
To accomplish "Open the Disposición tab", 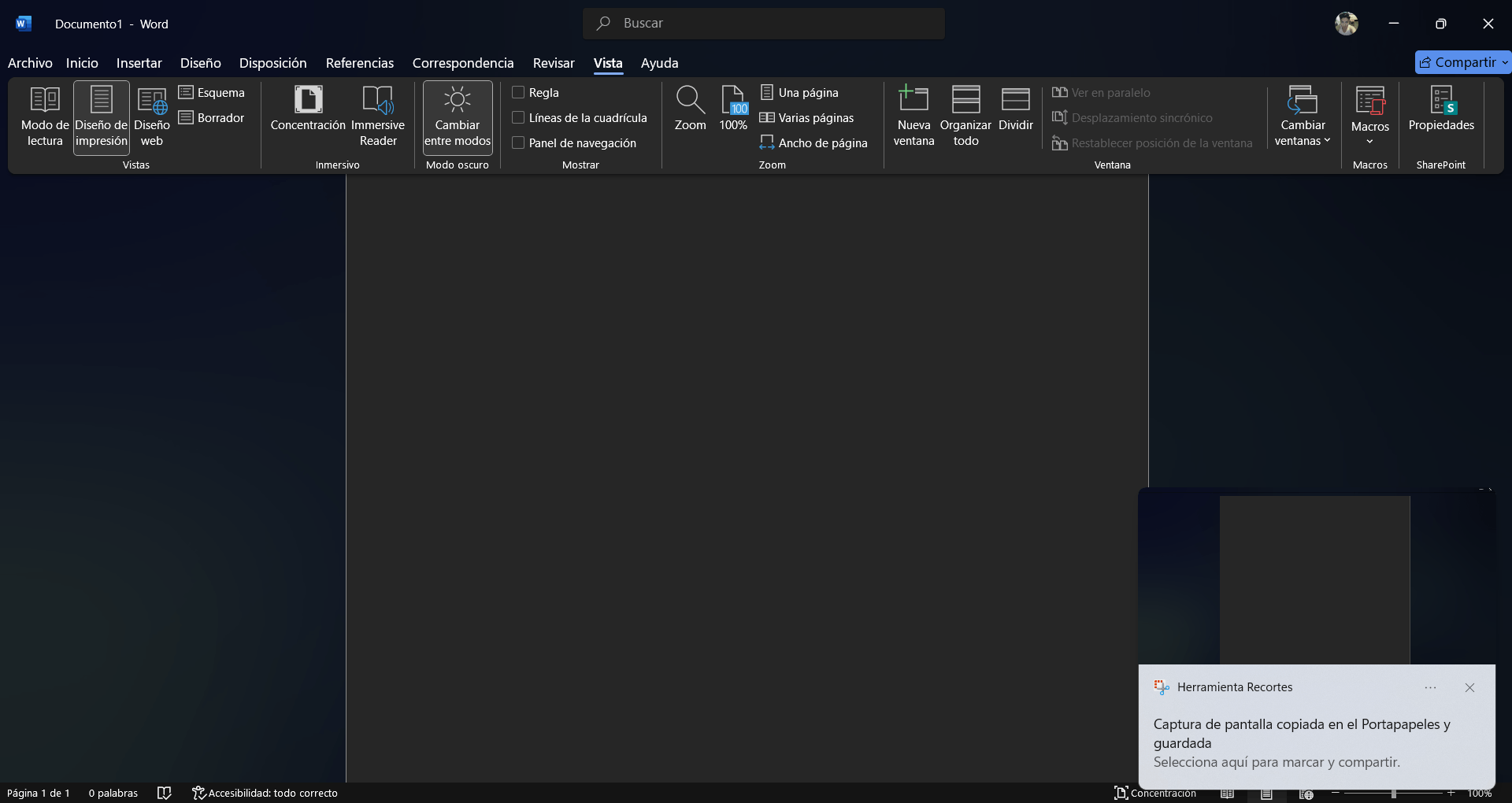I will click(272, 63).
